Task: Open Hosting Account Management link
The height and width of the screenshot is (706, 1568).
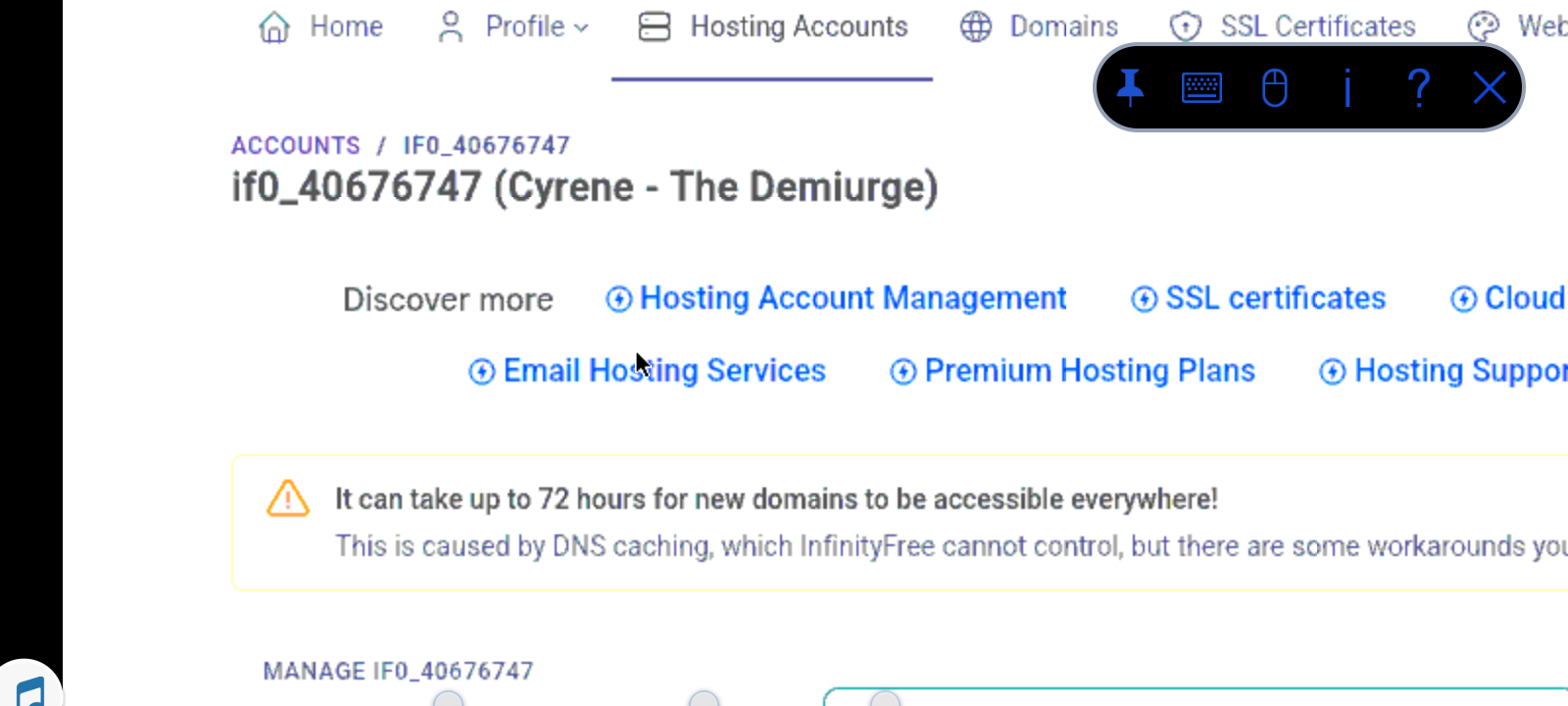Action: (852, 298)
